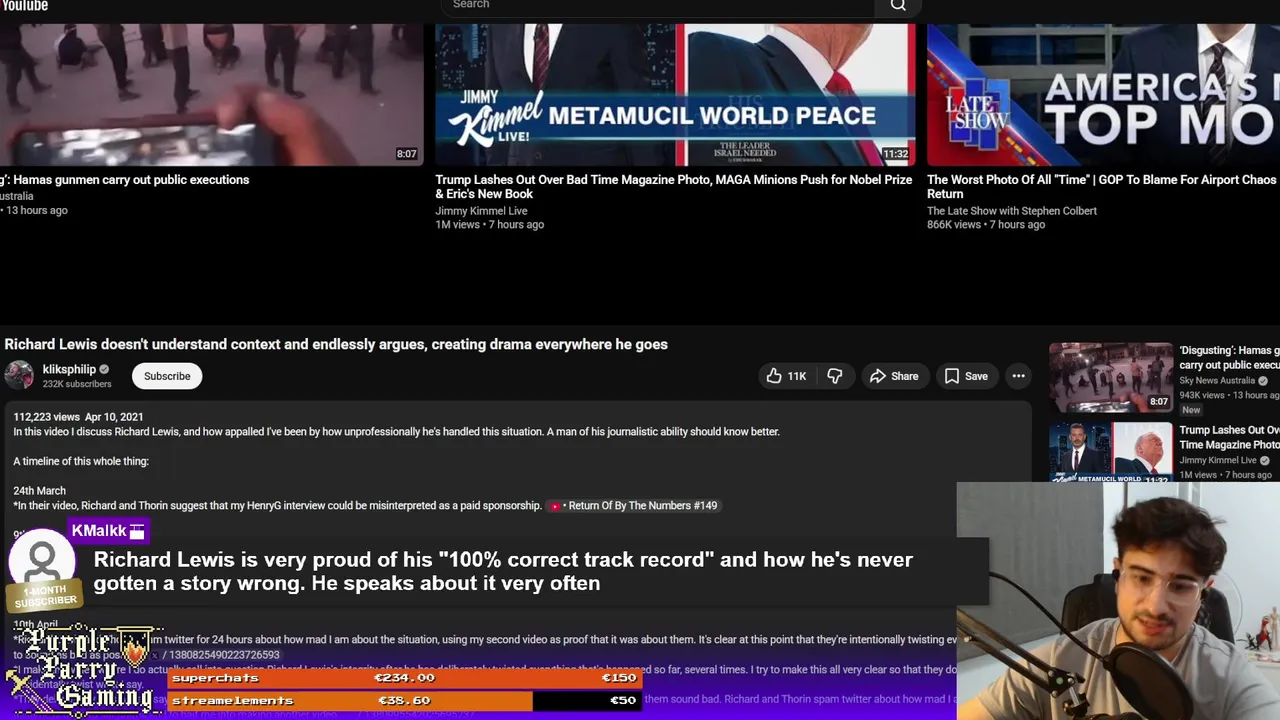Click the YouTube search magnifier icon
This screenshot has height=720, width=1280.
898,5
